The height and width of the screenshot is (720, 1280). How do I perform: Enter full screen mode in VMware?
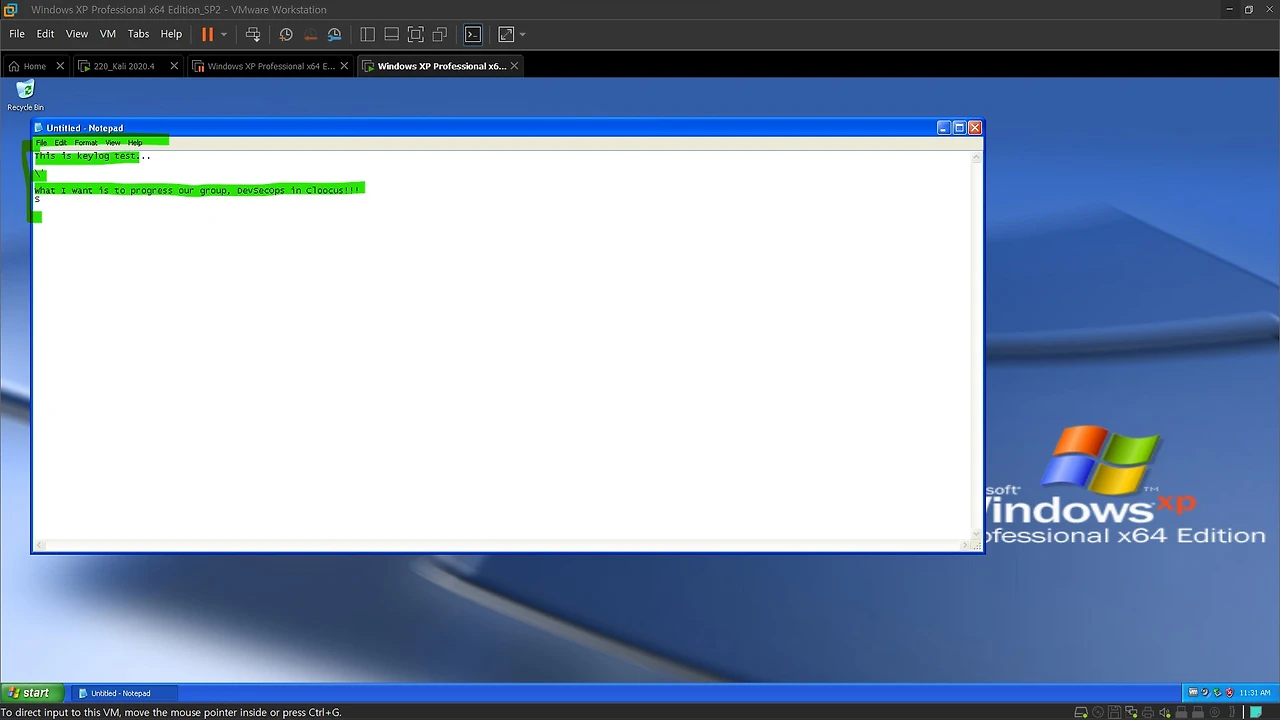click(416, 34)
